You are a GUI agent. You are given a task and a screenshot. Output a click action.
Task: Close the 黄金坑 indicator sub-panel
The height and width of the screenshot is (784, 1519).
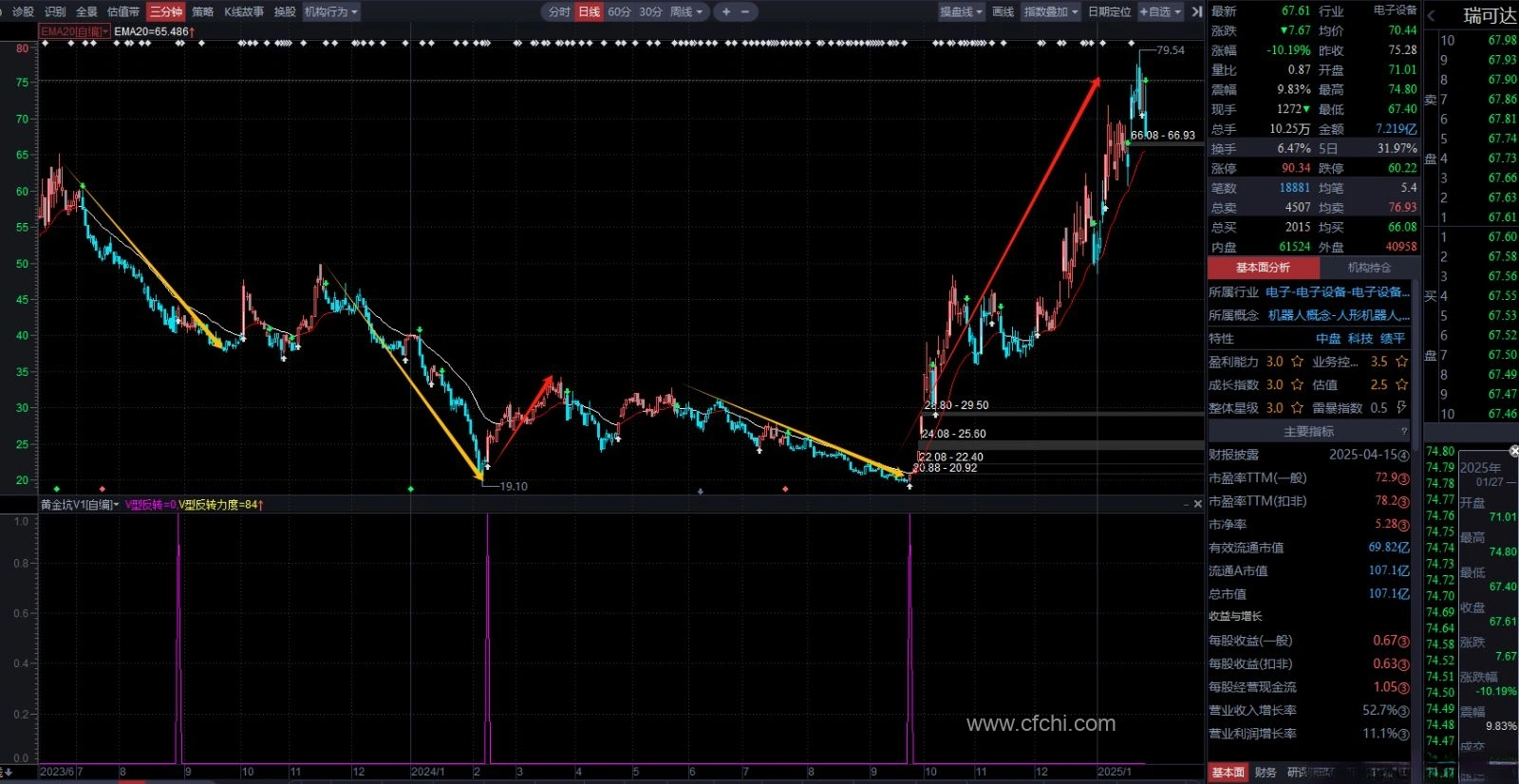tap(1197, 504)
